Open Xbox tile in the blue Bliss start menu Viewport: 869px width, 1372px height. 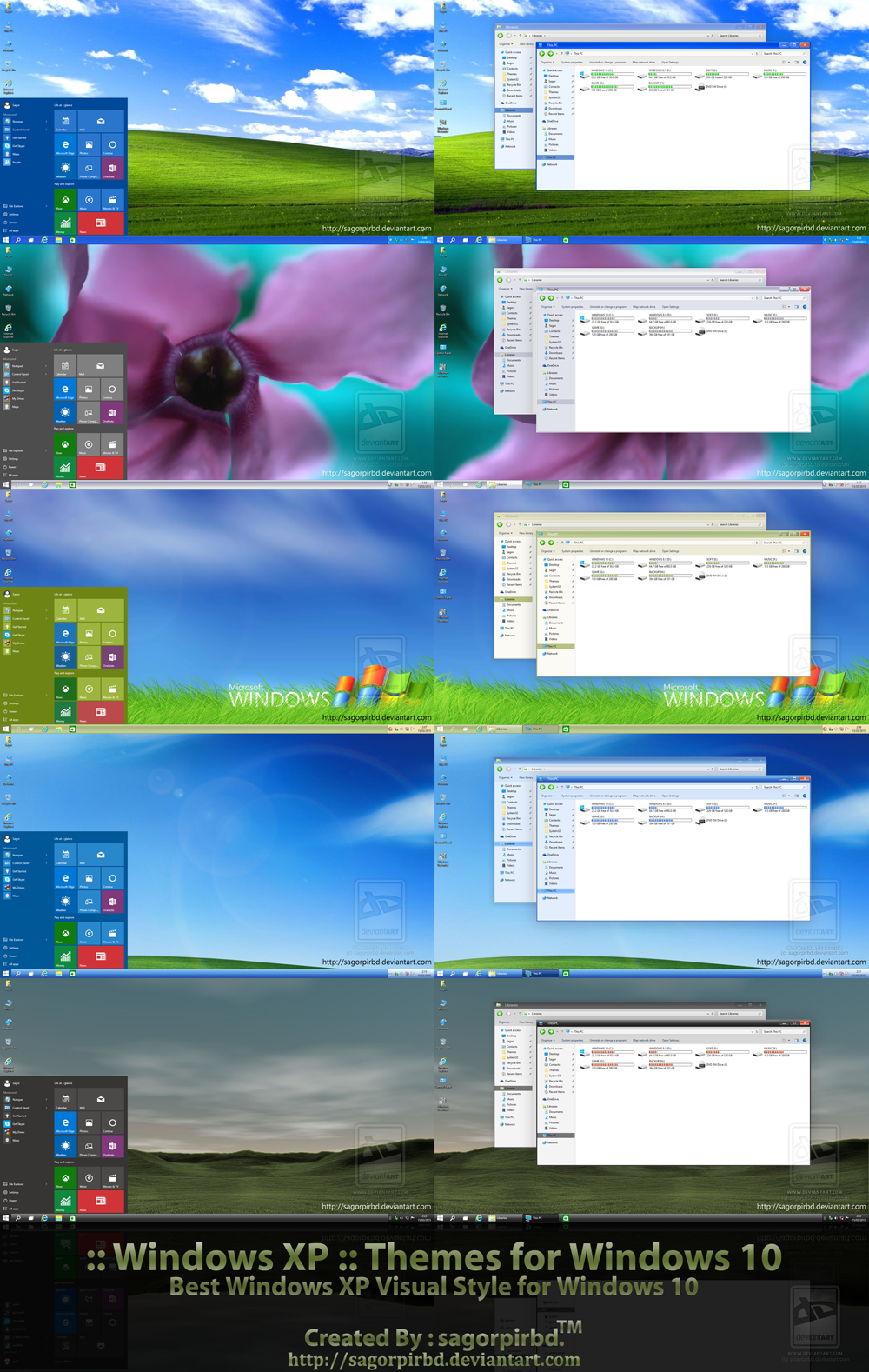65,200
